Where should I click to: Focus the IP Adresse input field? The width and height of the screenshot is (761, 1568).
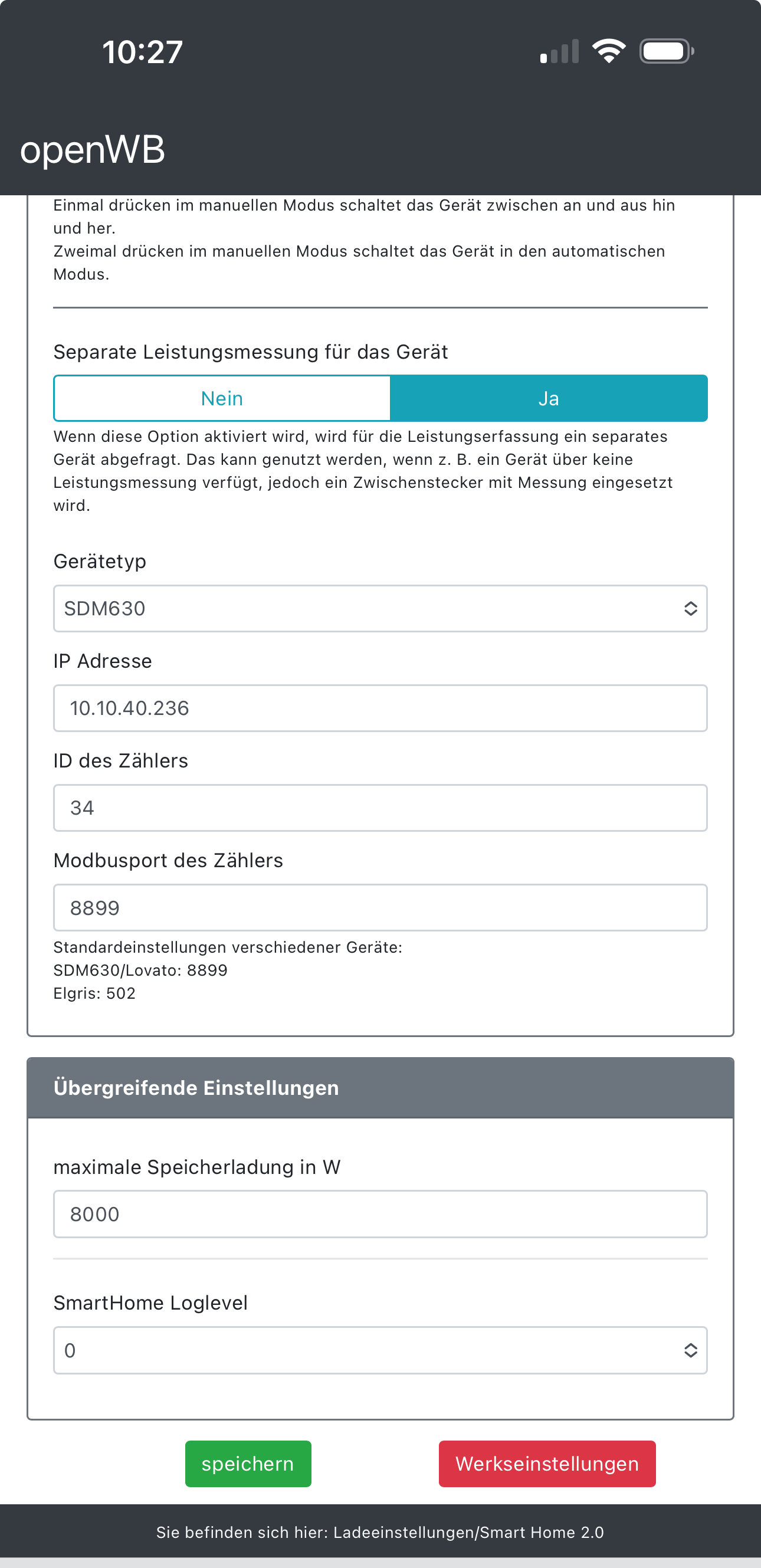(x=380, y=708)
